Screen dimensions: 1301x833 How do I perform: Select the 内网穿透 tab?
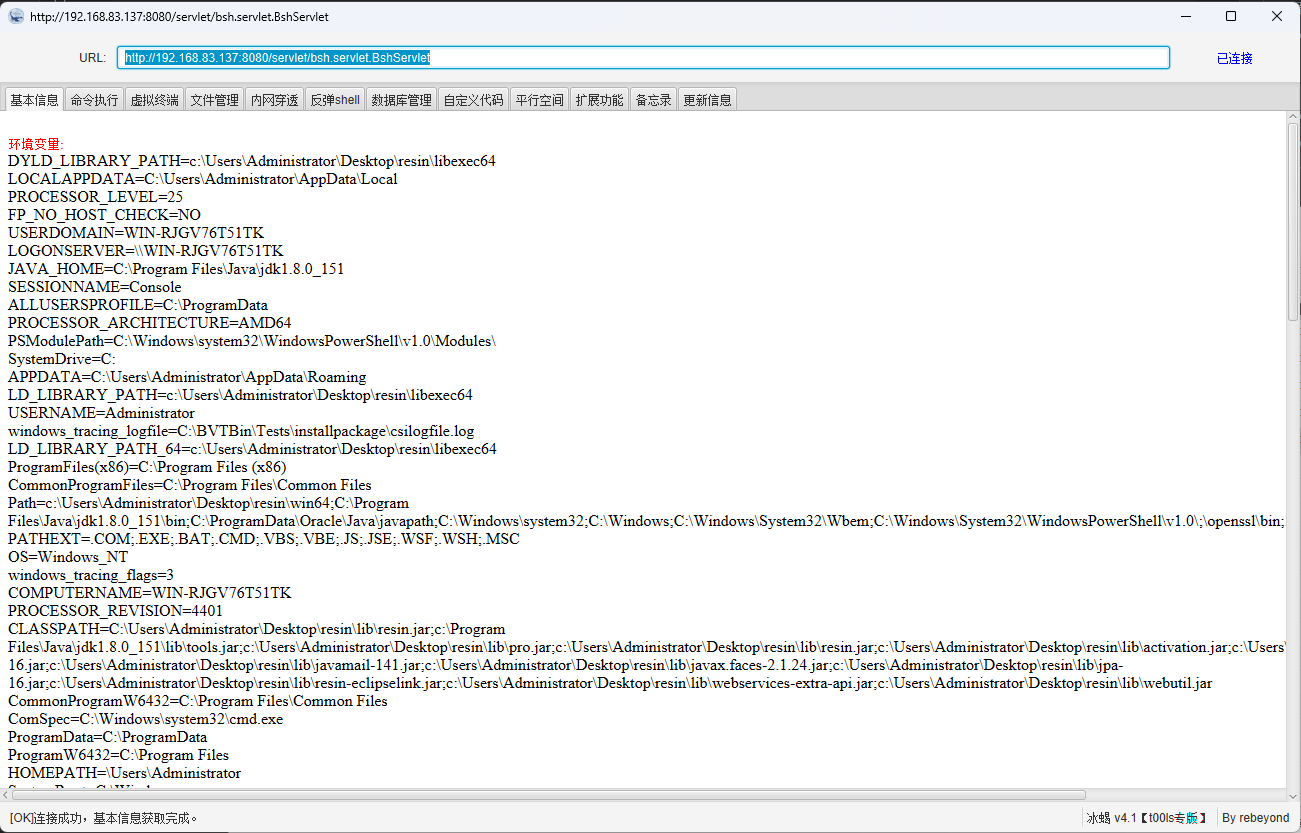(274, 100)
